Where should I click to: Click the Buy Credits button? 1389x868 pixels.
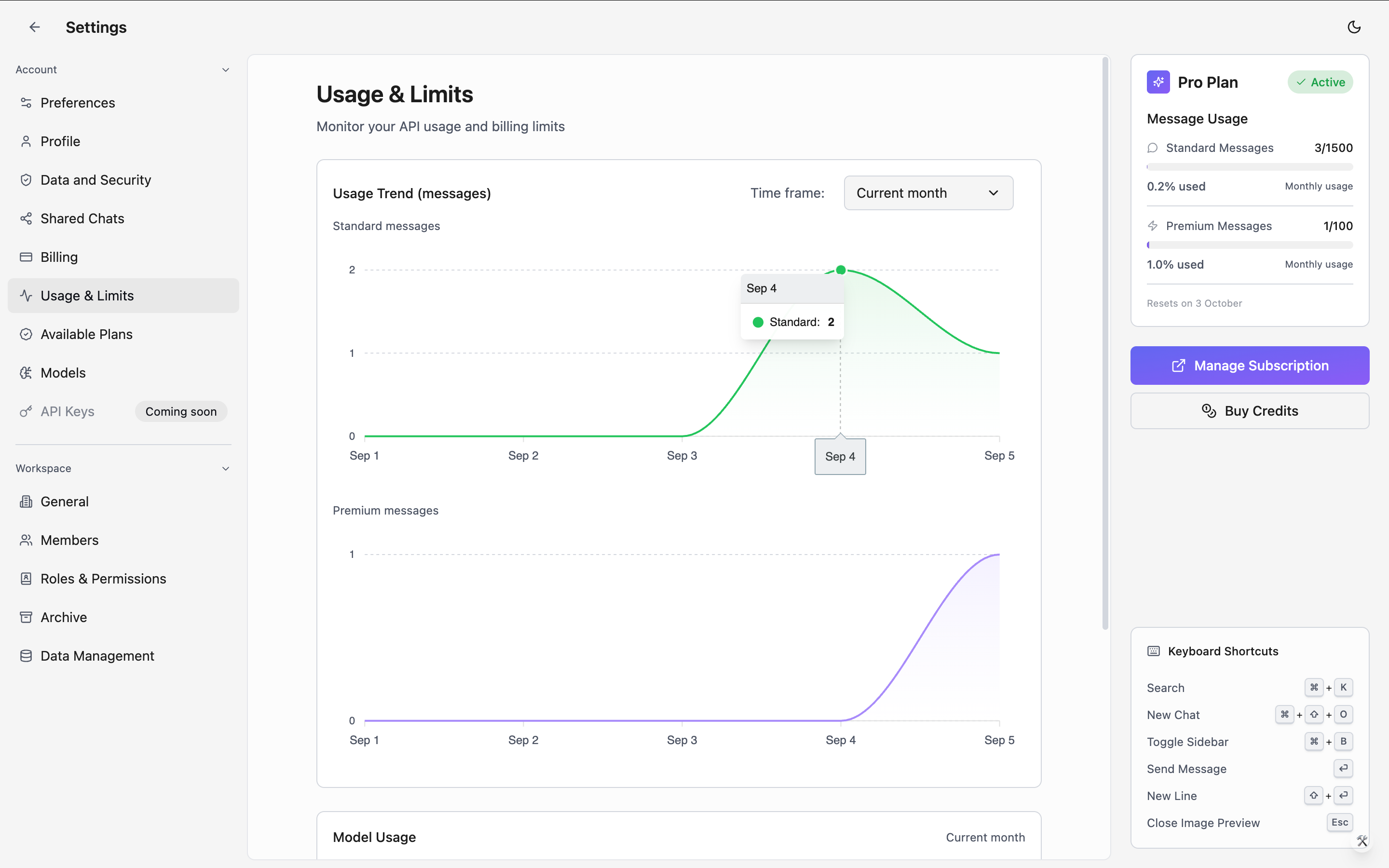pyautogui.click(x=1250, y=411)
